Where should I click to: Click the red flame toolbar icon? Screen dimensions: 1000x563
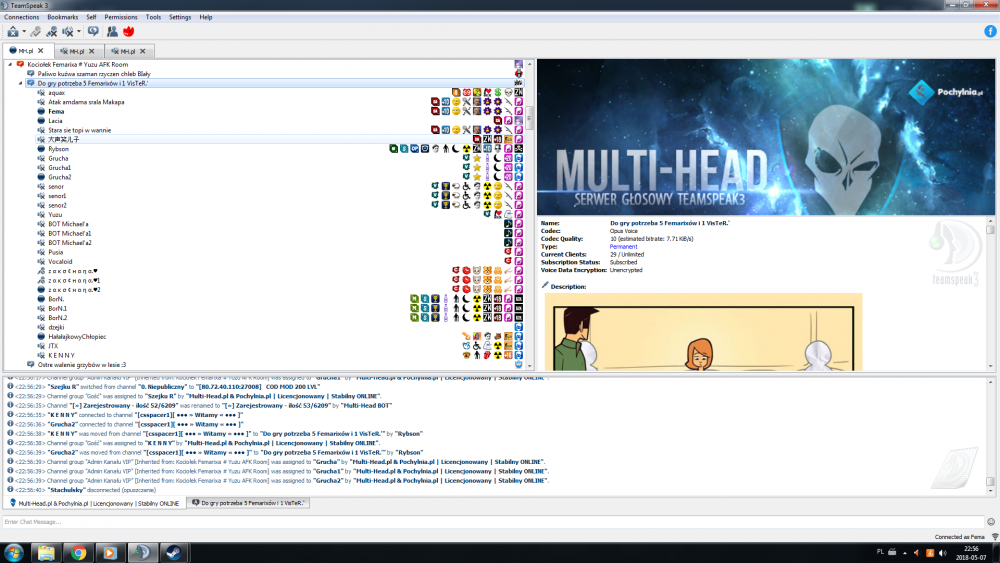128,31
